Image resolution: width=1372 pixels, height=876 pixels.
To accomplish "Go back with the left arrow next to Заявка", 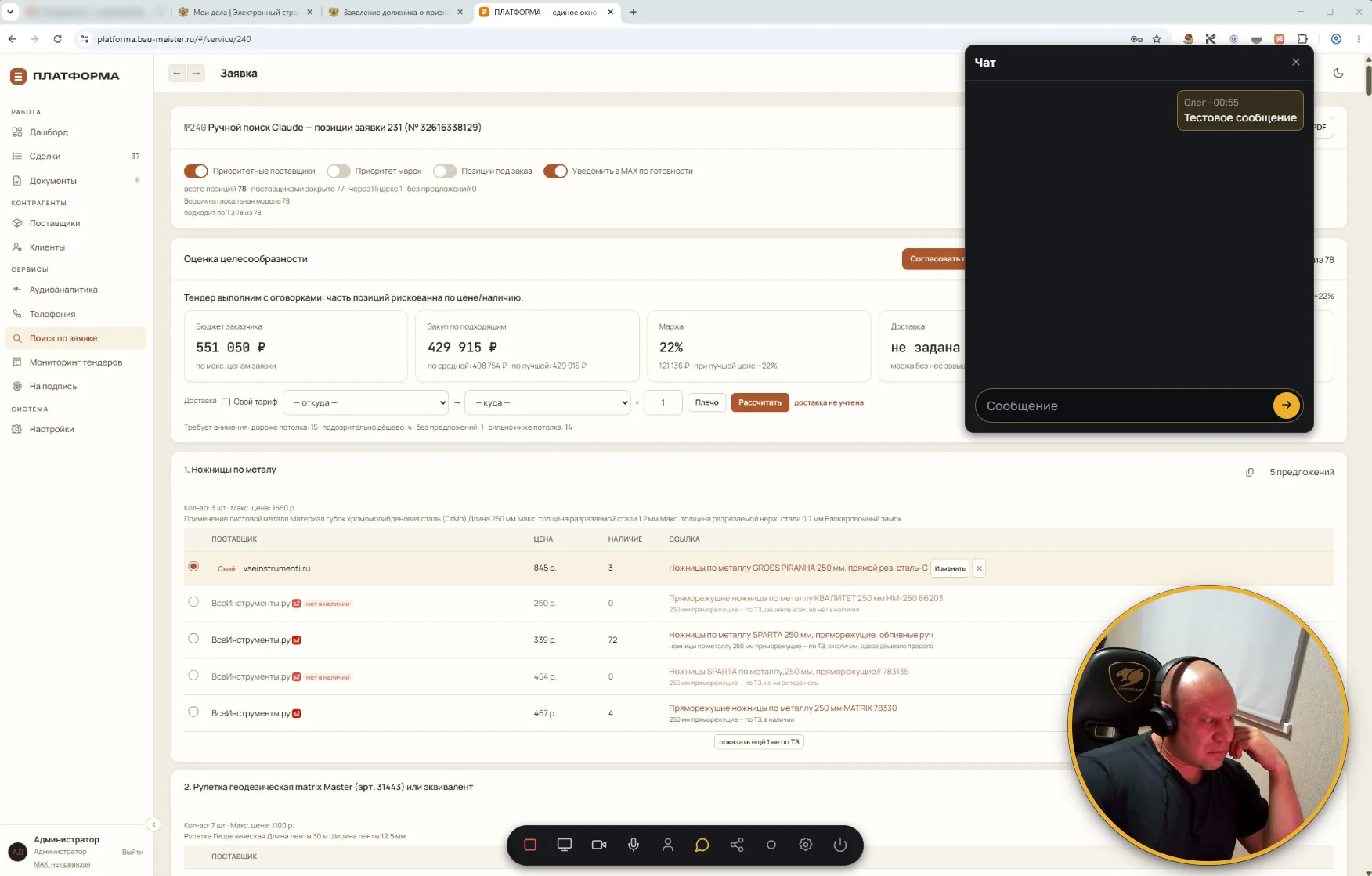I will pyautogui.click(x=177, y=73).
